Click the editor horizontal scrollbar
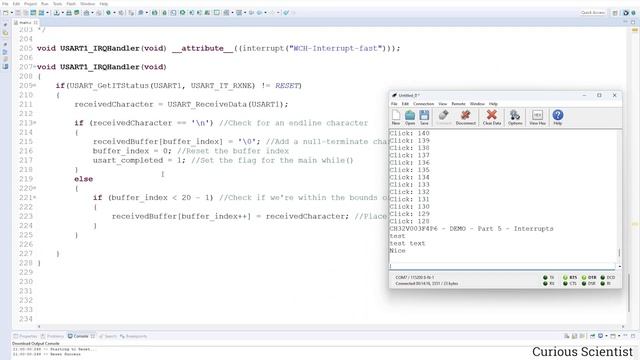 point(331,327)
